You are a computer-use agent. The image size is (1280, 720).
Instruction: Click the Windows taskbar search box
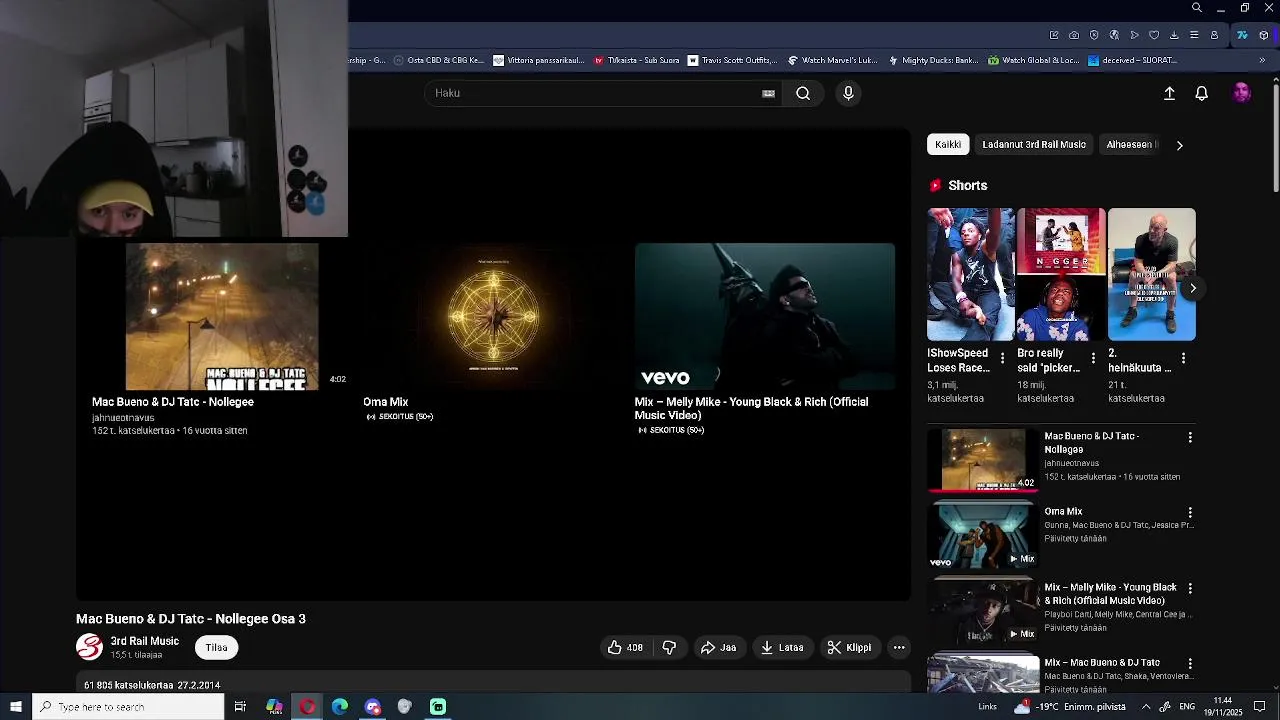(x=128, y=707)
